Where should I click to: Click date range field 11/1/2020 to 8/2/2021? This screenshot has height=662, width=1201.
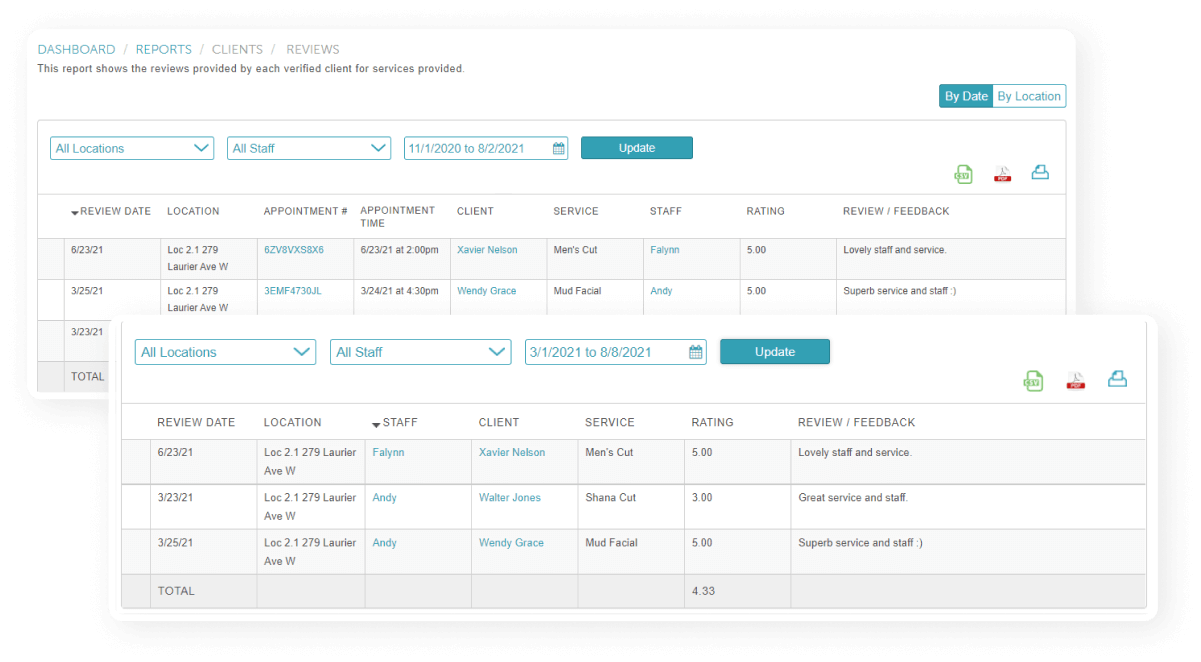point(486,148)
